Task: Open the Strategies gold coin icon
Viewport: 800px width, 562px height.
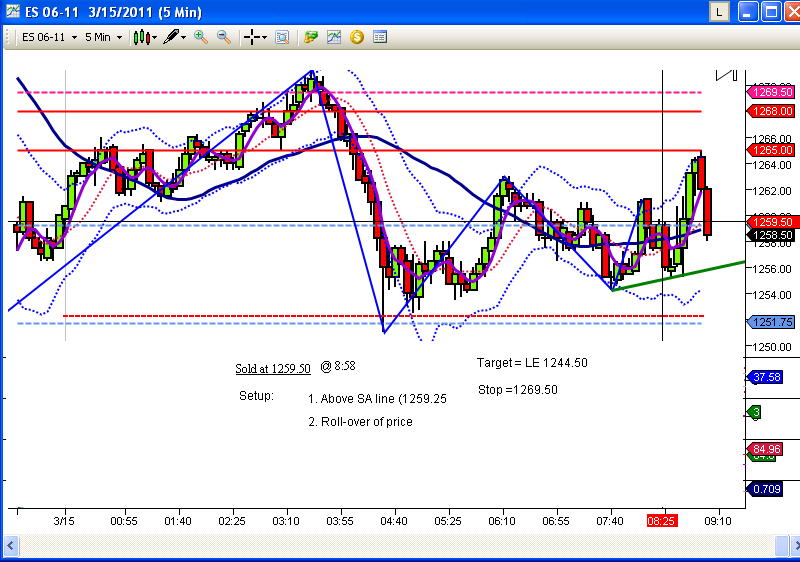Action: point(357,37)
